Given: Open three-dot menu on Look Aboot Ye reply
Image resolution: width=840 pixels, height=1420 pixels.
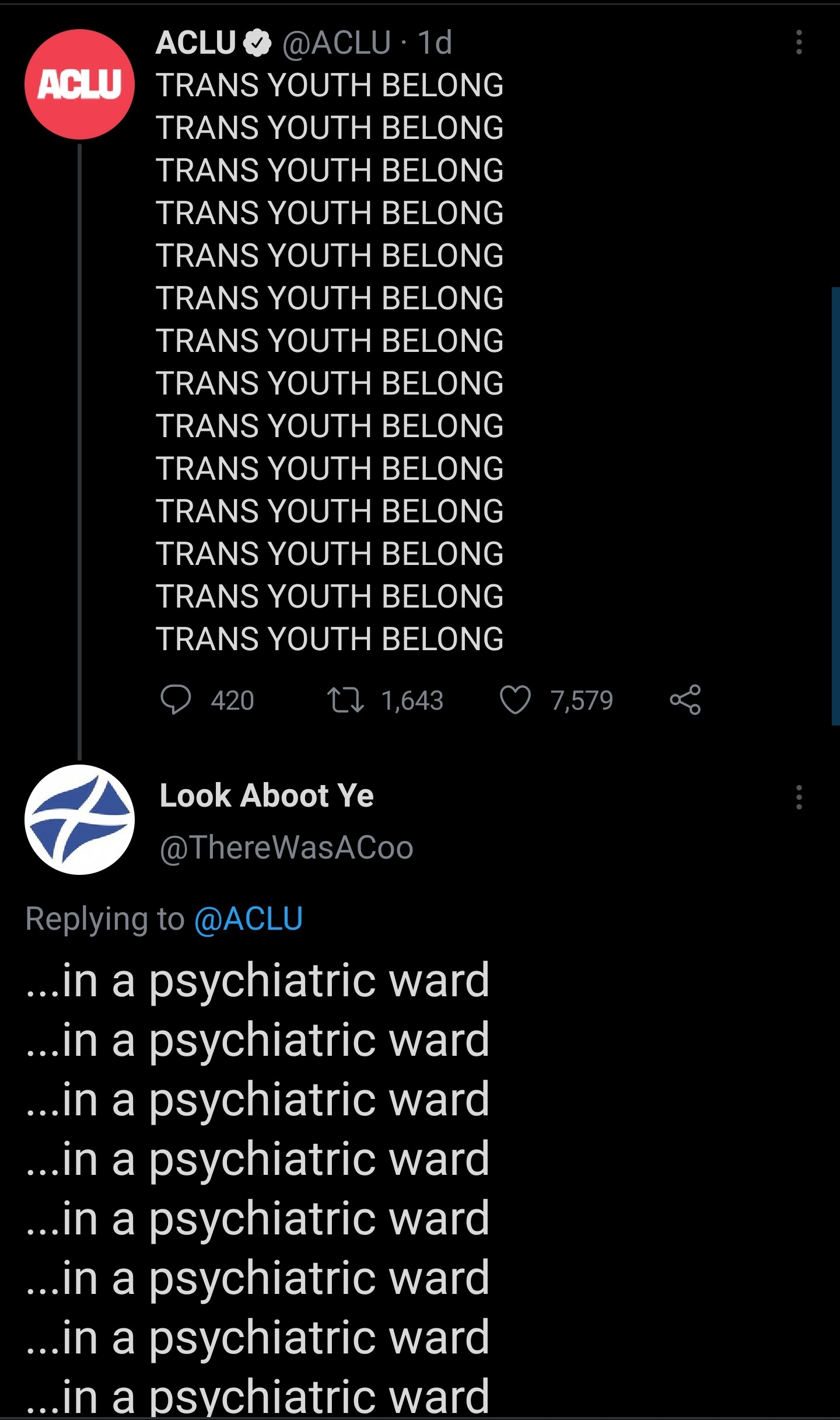Looking at the screenshot, I should click(x=799, y=797).
